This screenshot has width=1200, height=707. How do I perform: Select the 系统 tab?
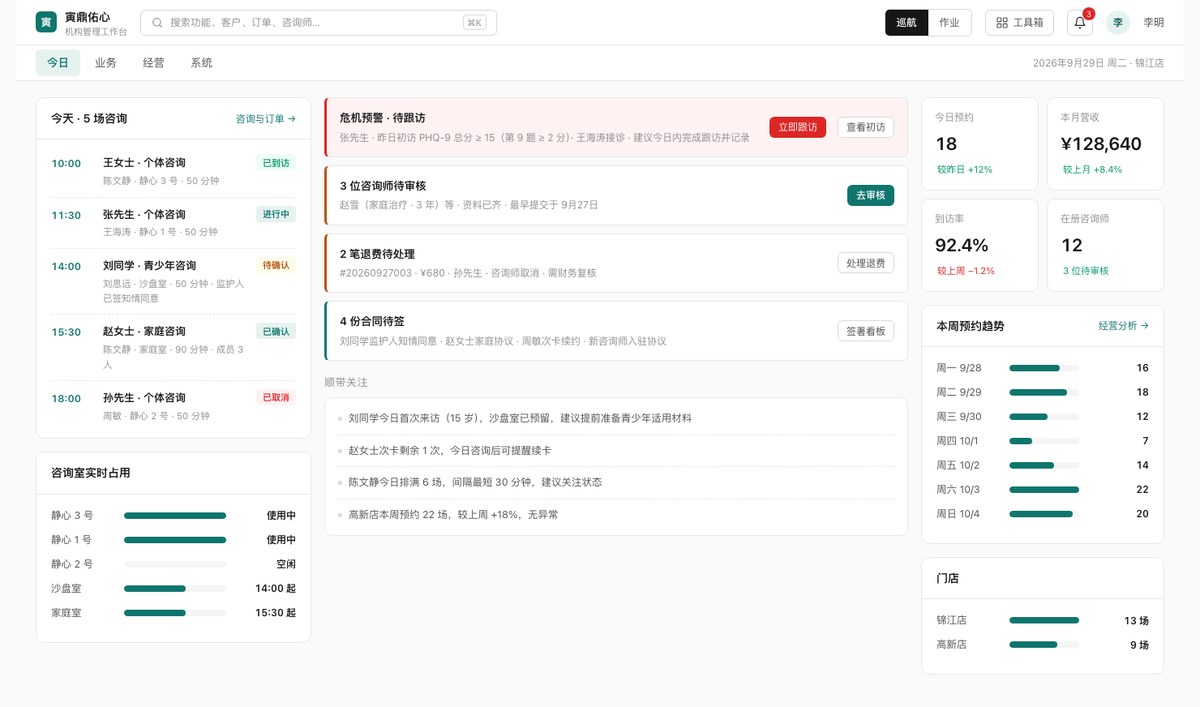[x=201, y=63]
